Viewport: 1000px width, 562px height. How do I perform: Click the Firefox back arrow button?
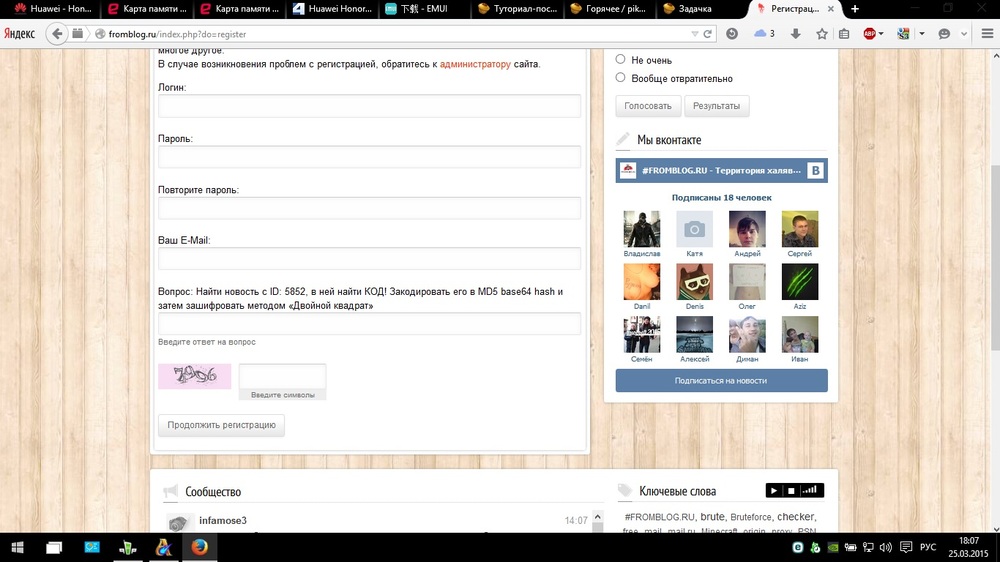point(57,33)
